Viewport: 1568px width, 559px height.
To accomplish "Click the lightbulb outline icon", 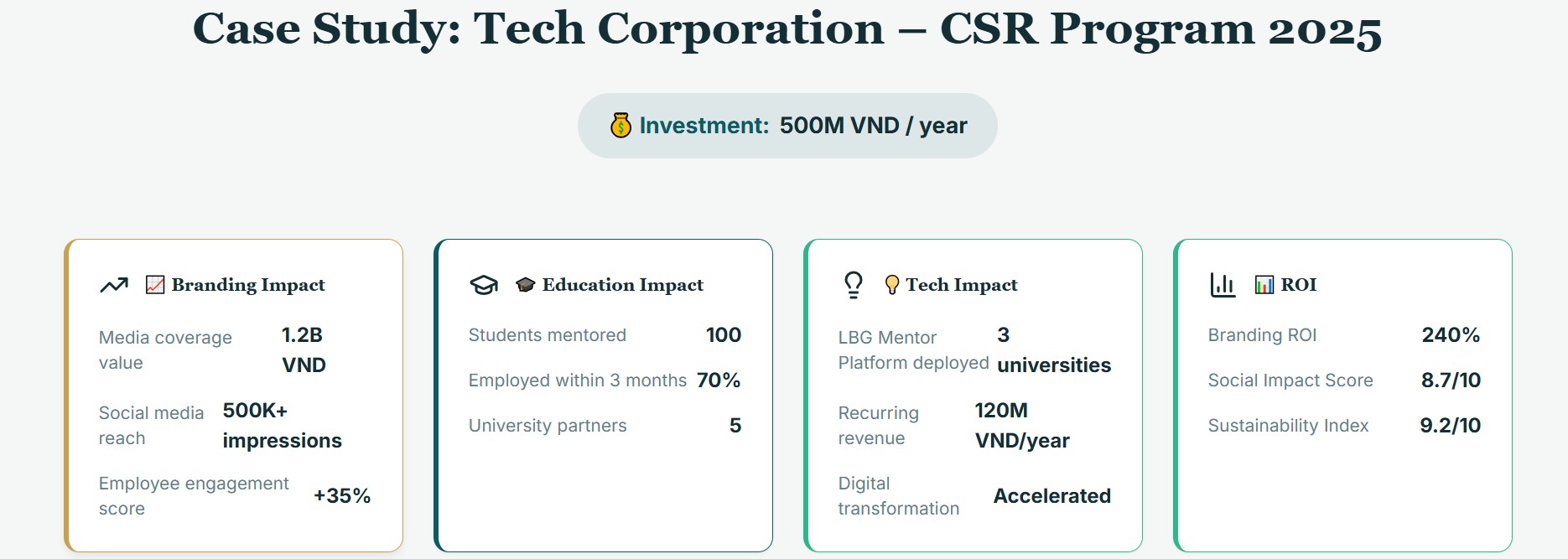I will (854, 285).
